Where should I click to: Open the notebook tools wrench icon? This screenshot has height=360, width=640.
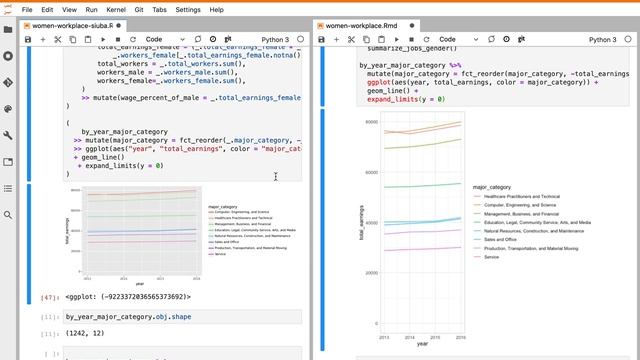click(x=8, y=136)
